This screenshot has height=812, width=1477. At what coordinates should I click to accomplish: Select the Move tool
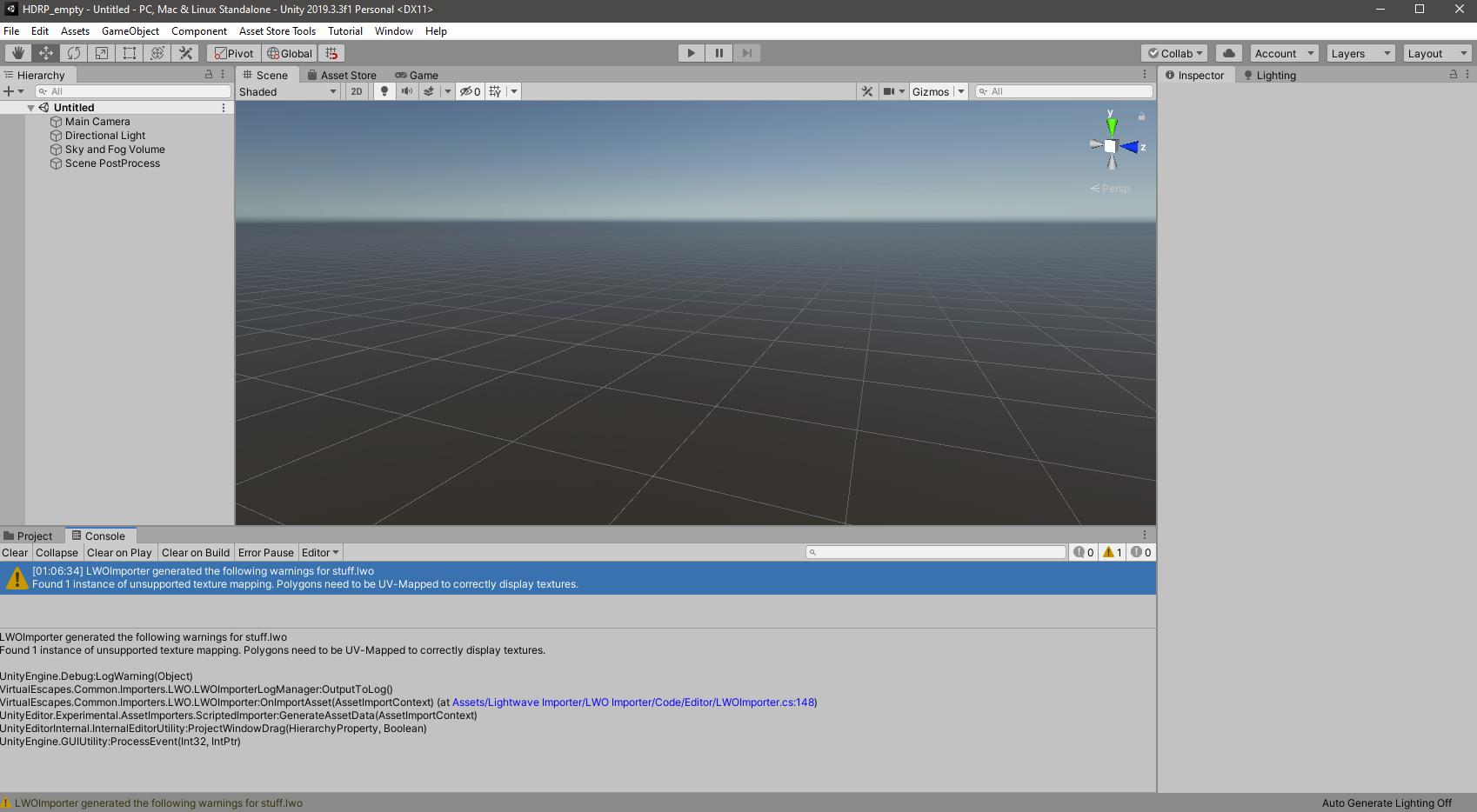(45, 53)
